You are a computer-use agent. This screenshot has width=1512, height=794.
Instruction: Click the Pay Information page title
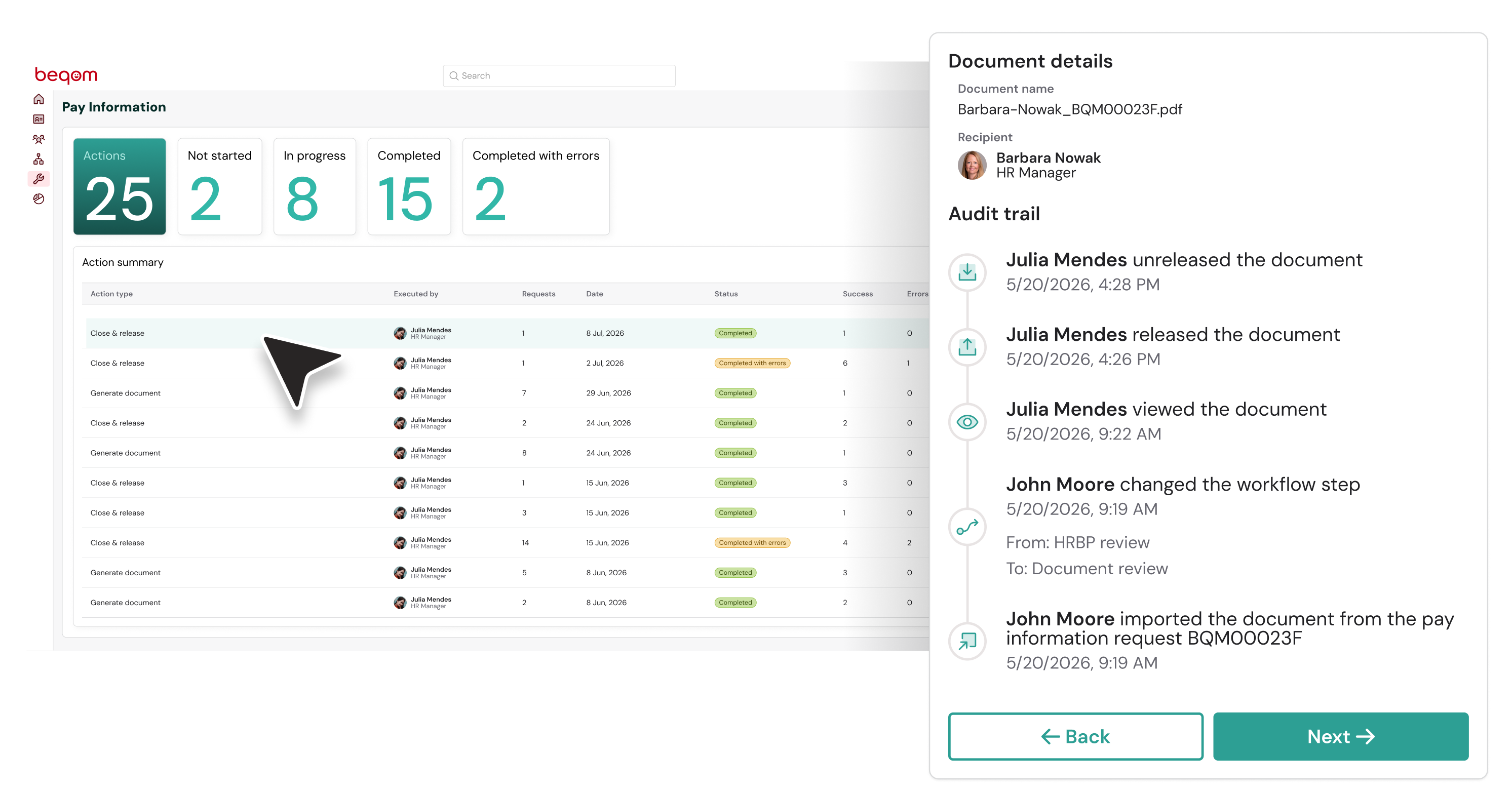[114, 107]
